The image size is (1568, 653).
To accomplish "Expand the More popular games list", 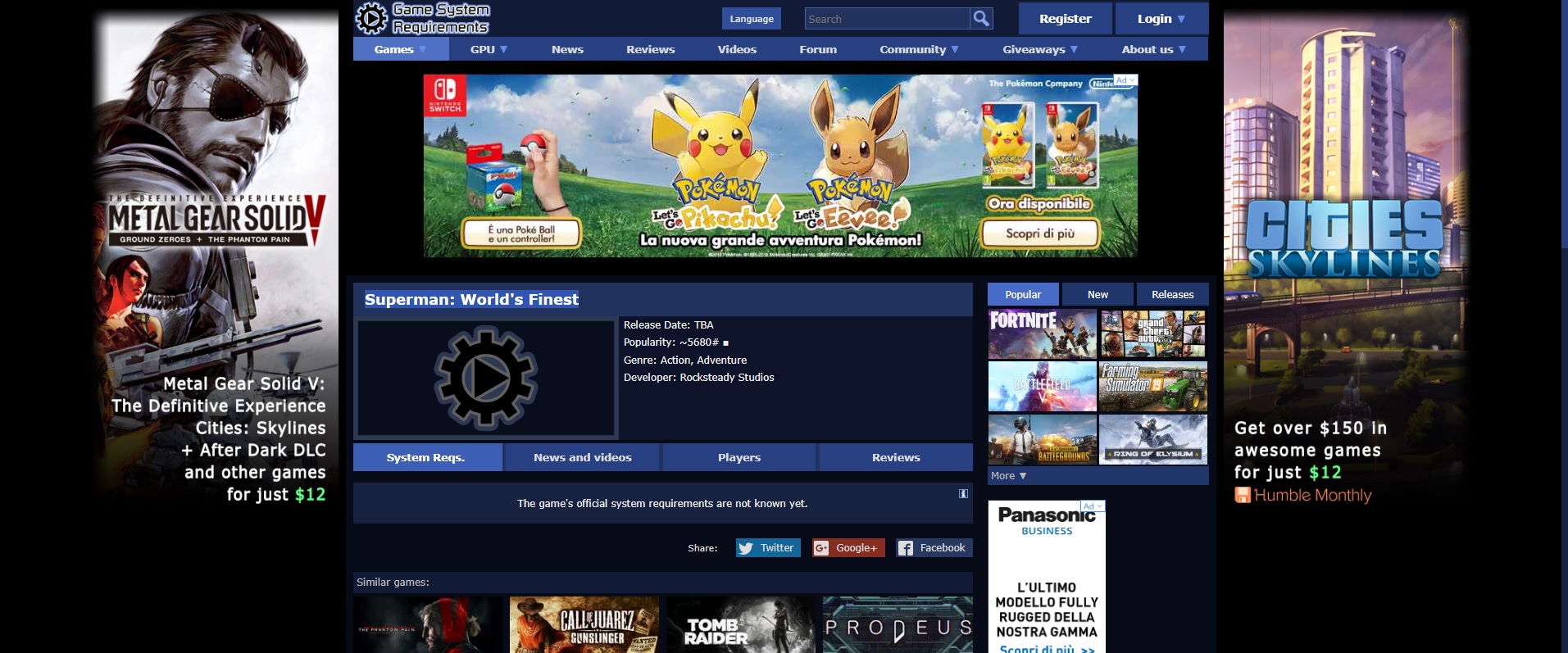I will pos(1008,476).
